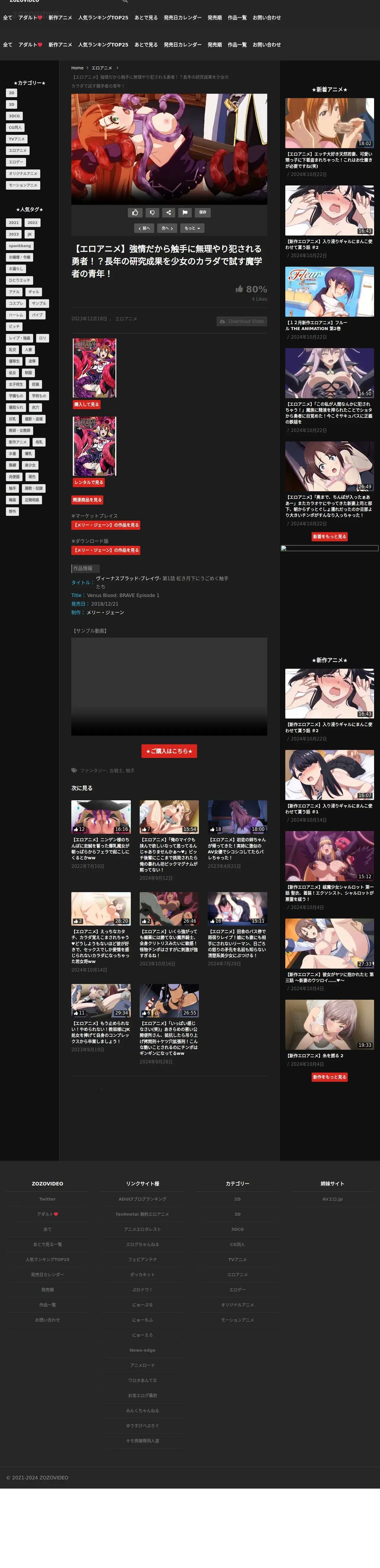
Task: Click the 保存 save button under the player
Action: pyautogui.click(x=202, y=212)
